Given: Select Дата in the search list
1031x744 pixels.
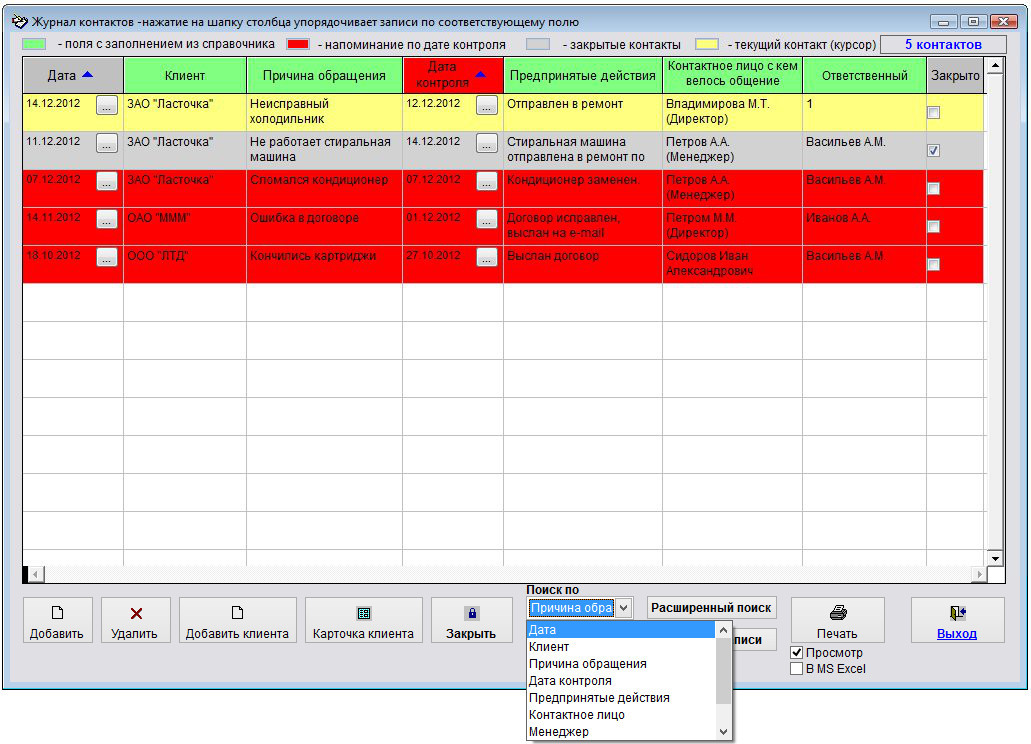Looking at the screenshot, I should 621,630.
